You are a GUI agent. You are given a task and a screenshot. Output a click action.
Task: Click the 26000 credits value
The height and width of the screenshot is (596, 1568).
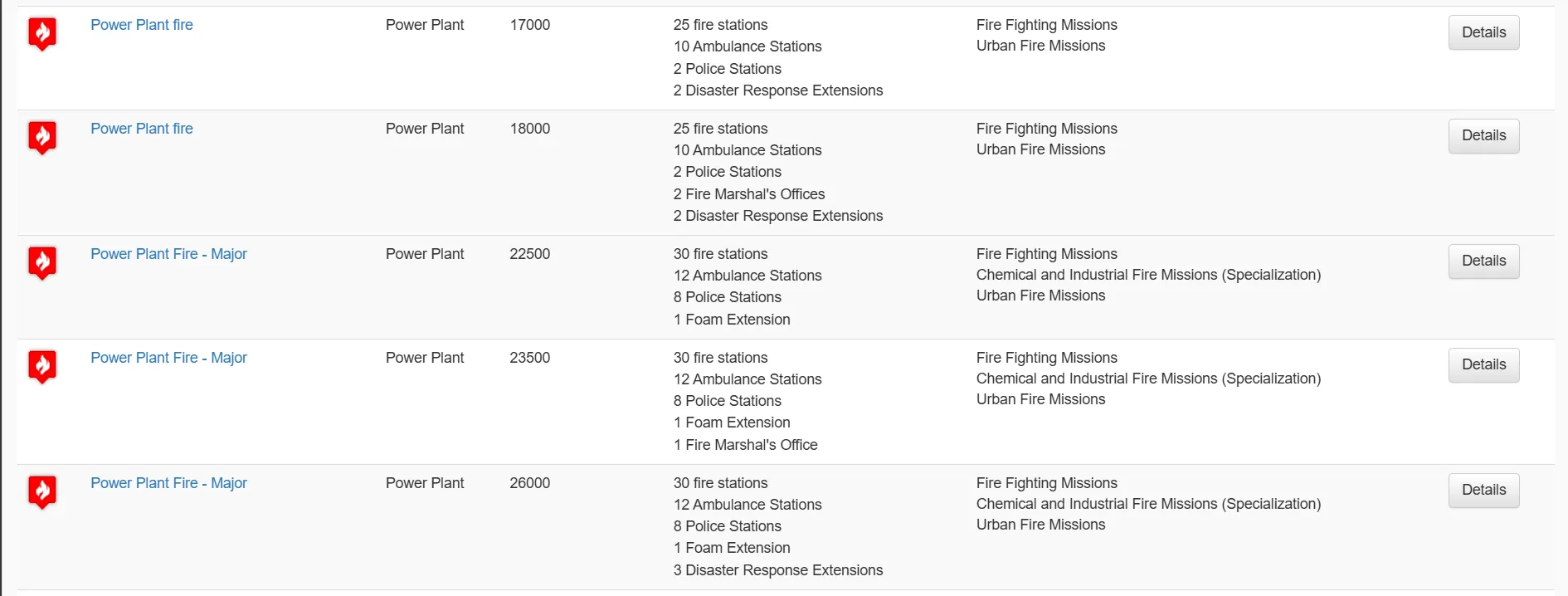tap(530, 483)
